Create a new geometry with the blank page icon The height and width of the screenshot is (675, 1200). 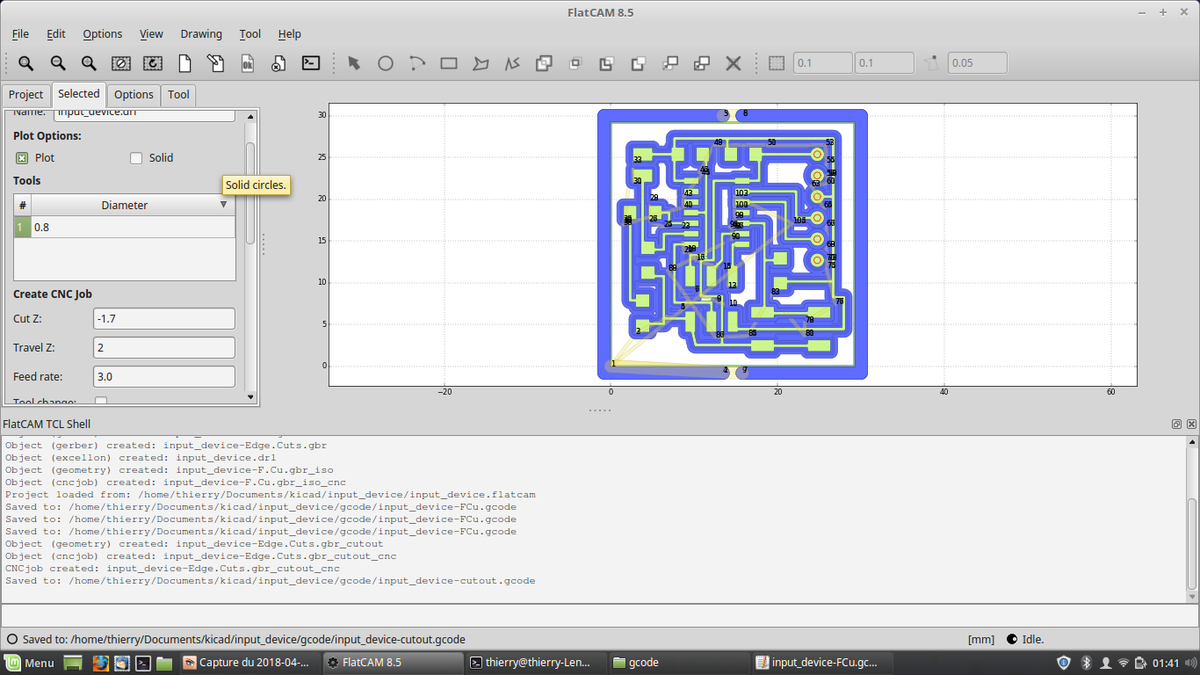click(184, 63)
